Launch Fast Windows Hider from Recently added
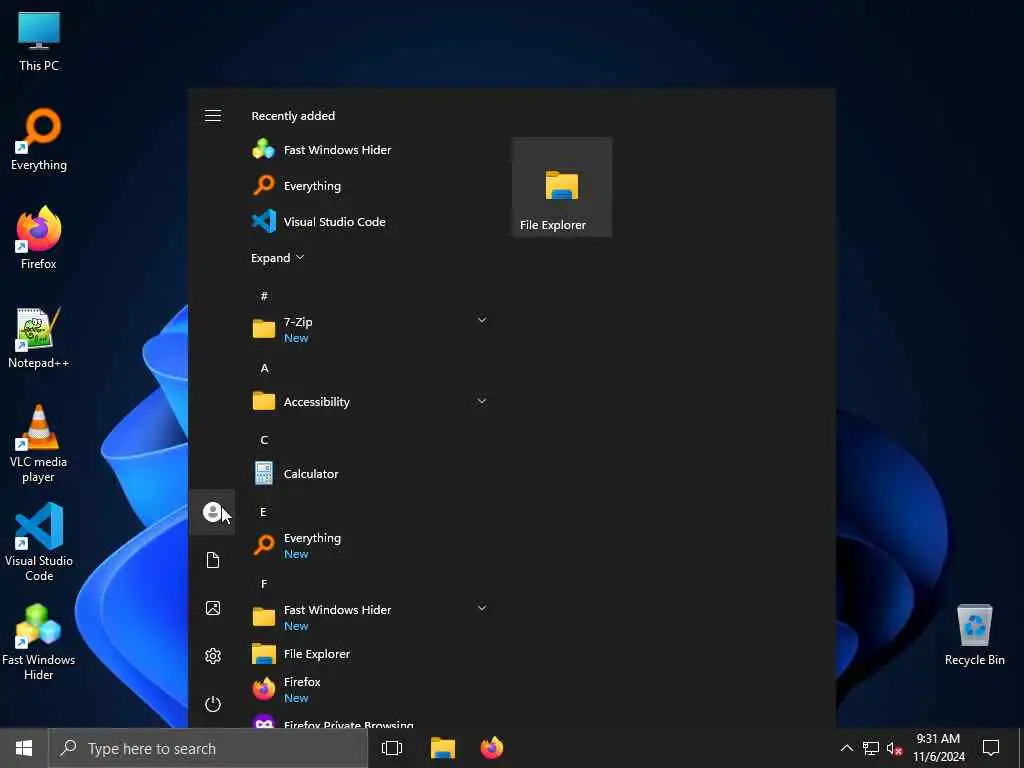 point(370,150)
